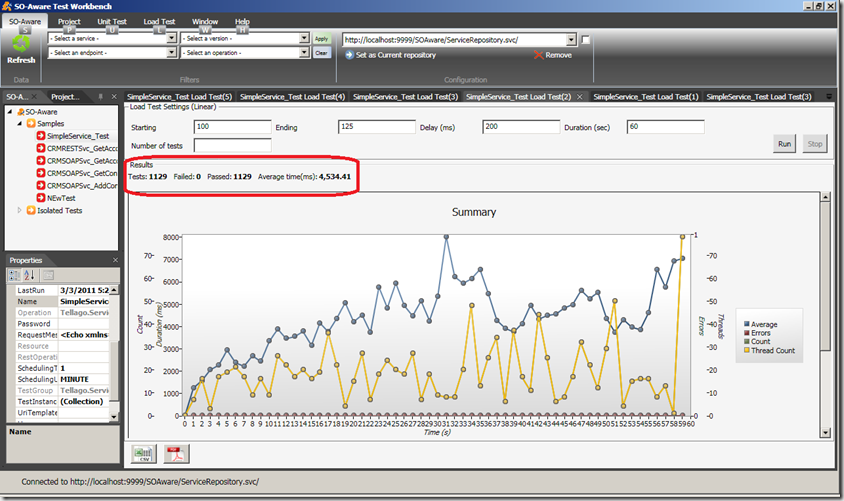Close the SimpleService_Test Load Test(2) tab
Viewport: 844px width, 501px height.
click(x=580, y=97)
